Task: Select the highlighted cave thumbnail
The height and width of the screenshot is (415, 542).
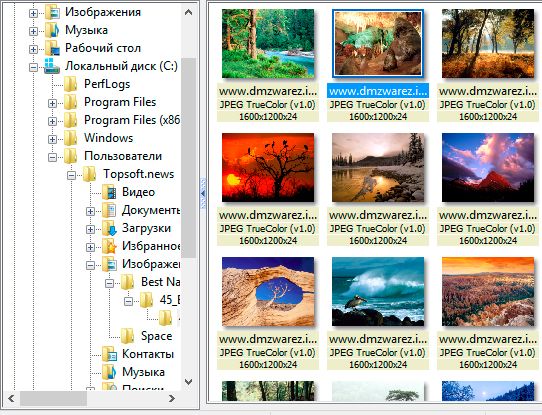Action: [378, 44]
